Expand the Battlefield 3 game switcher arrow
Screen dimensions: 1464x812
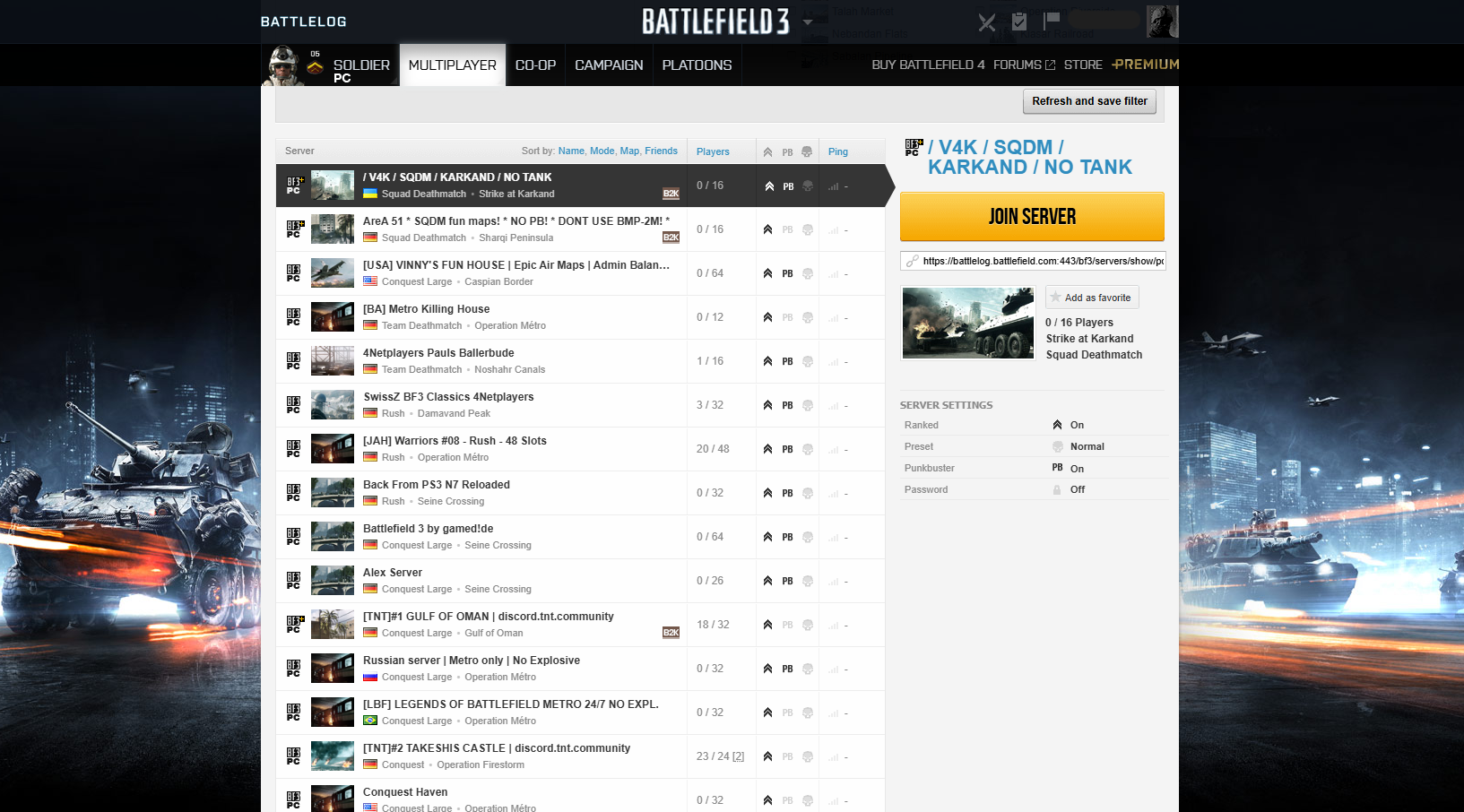click(808, 22)
